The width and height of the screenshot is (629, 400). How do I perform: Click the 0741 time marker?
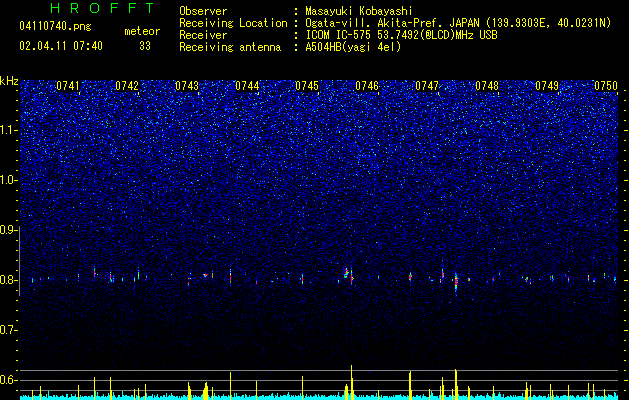[68, 86]
